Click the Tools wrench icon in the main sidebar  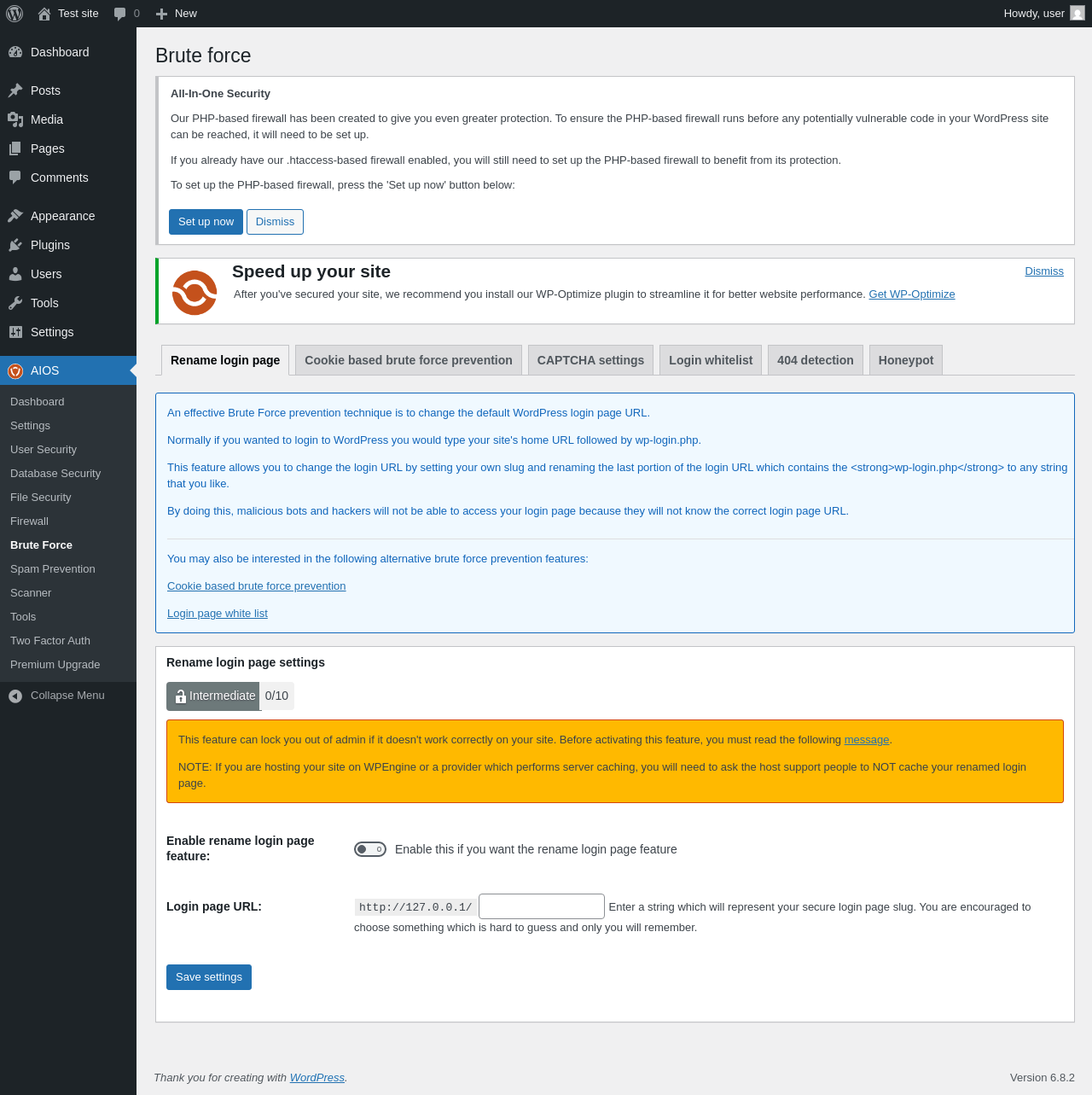(x=15, y=303)
